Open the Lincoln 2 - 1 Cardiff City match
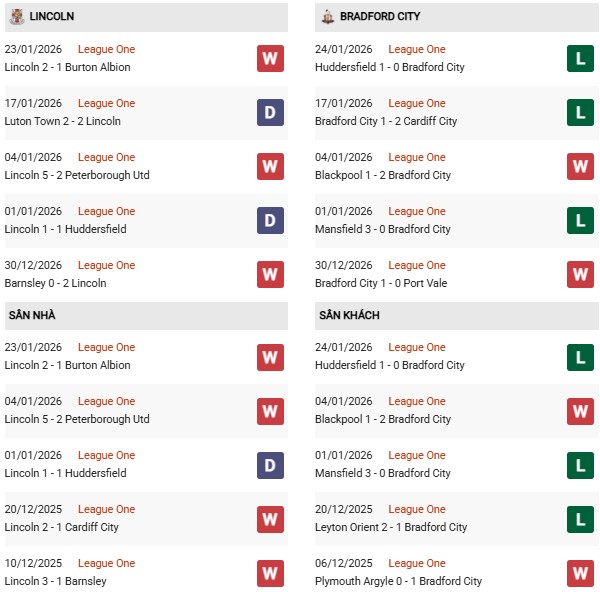Viewport: 600px width, 592px height. (61, 527)
